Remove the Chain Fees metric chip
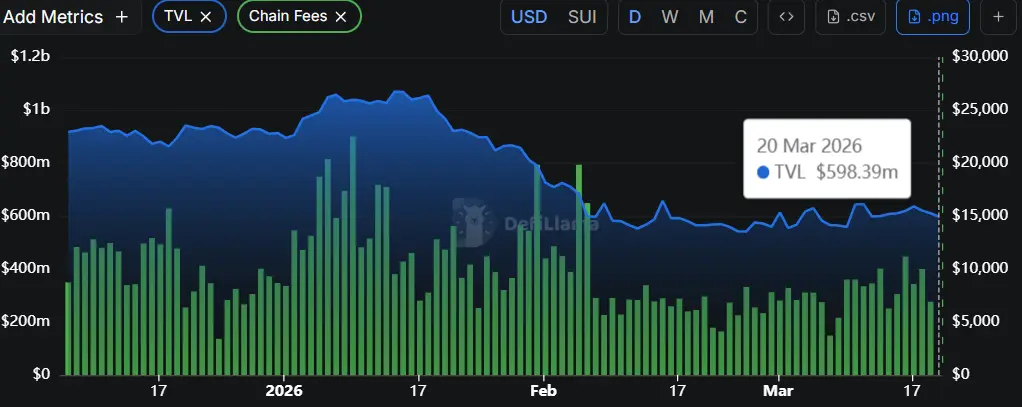This screenshot has height=407, width=1022. point(341,17)
